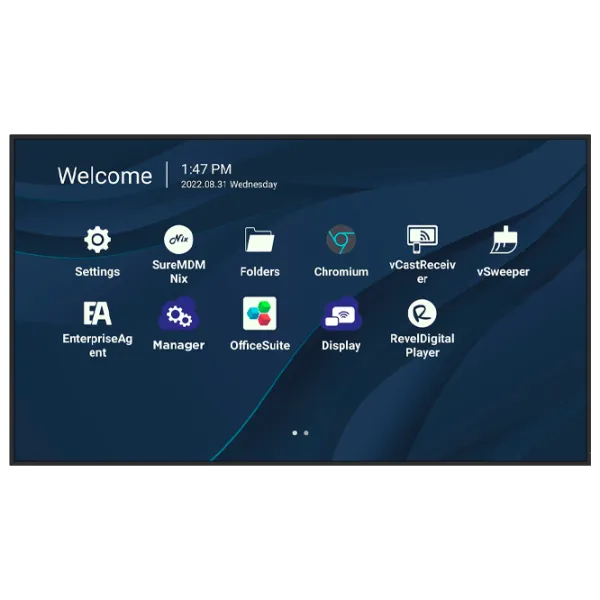This screenshot has height=600, width=600.
Task: Open the vCastReceiver app icon
Action: [422, 238]
